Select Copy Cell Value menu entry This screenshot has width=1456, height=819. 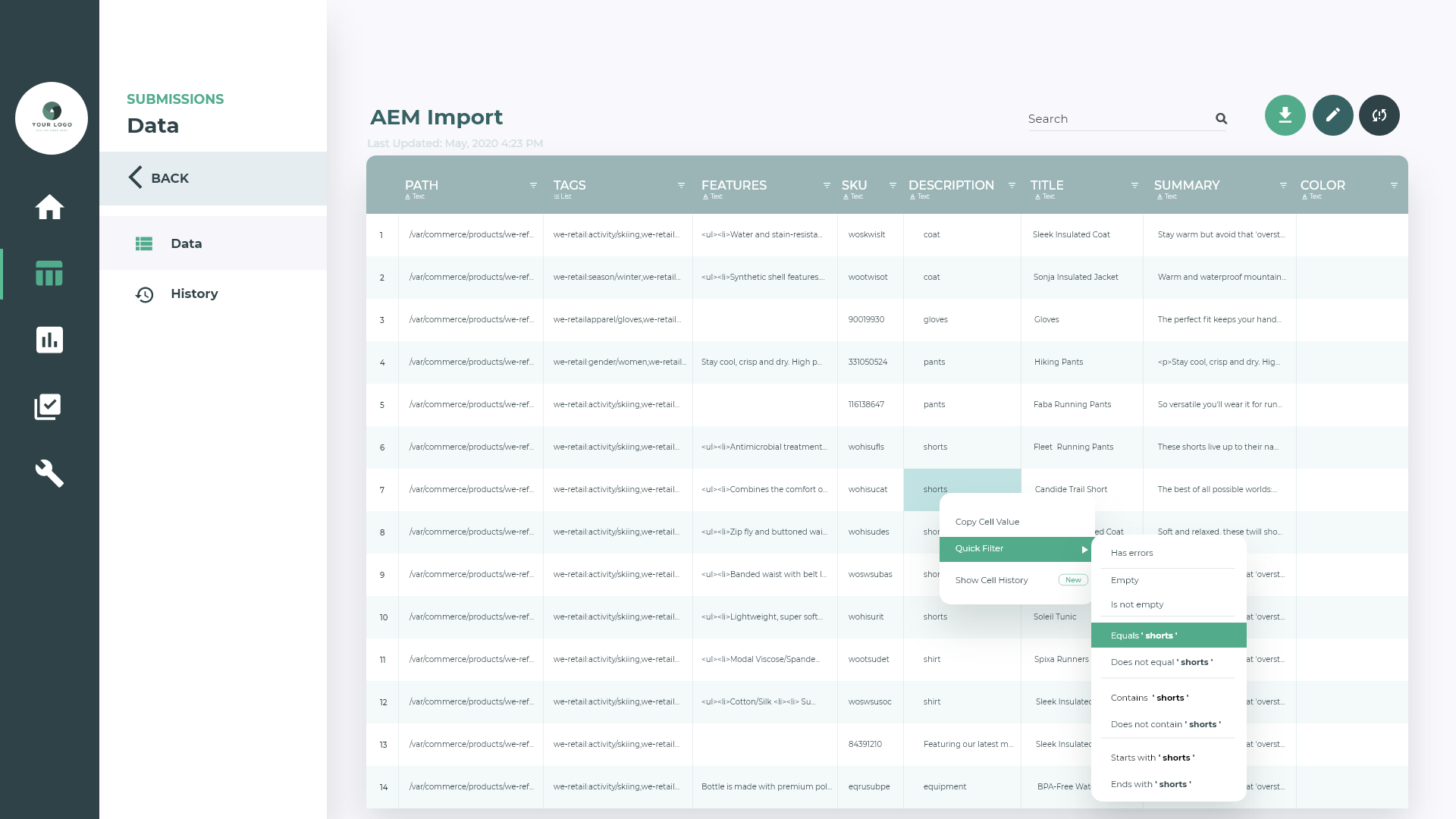click(x=987, y=522)
